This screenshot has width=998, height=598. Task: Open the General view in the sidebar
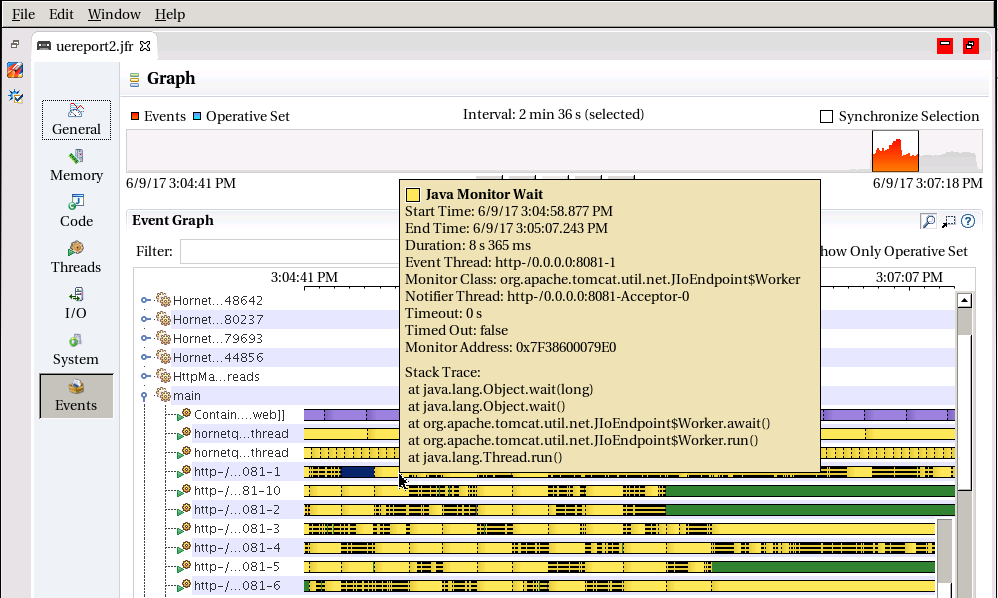75,119
